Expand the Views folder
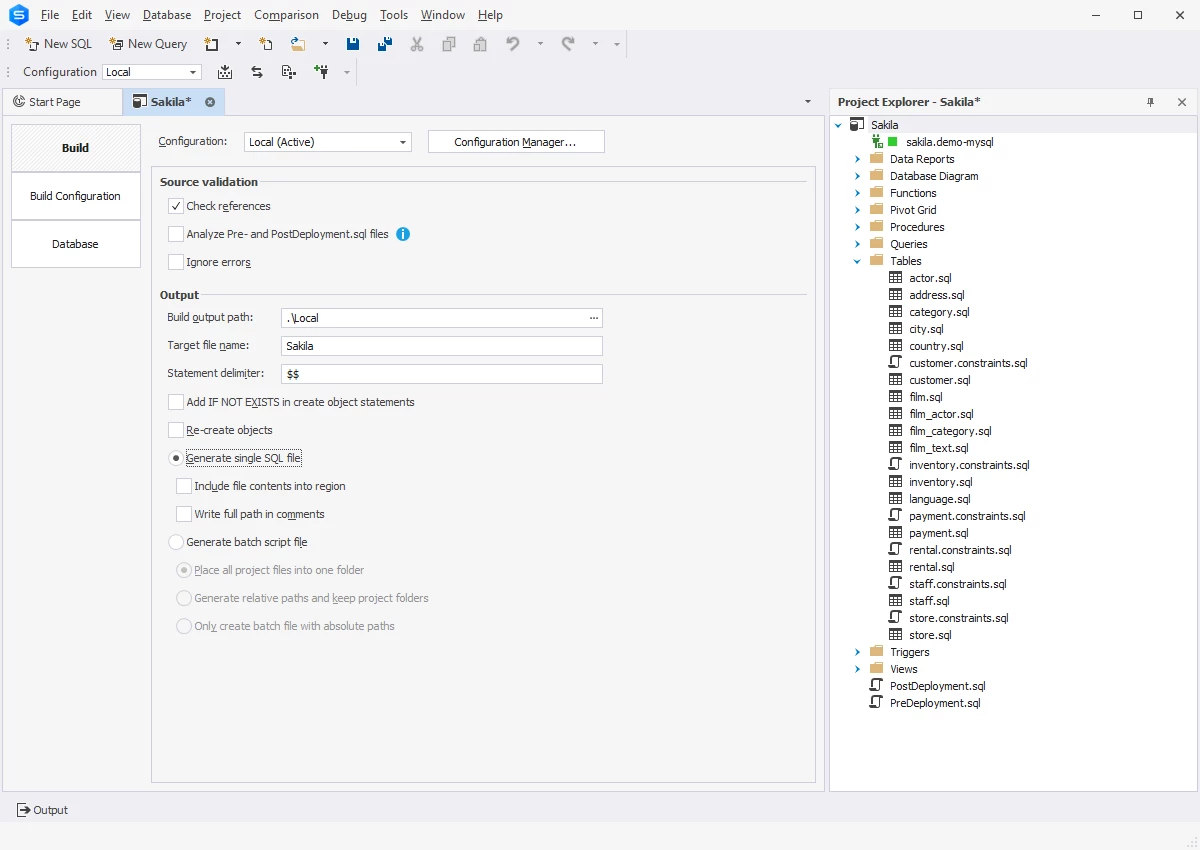1200x850 pixels. 857,669
